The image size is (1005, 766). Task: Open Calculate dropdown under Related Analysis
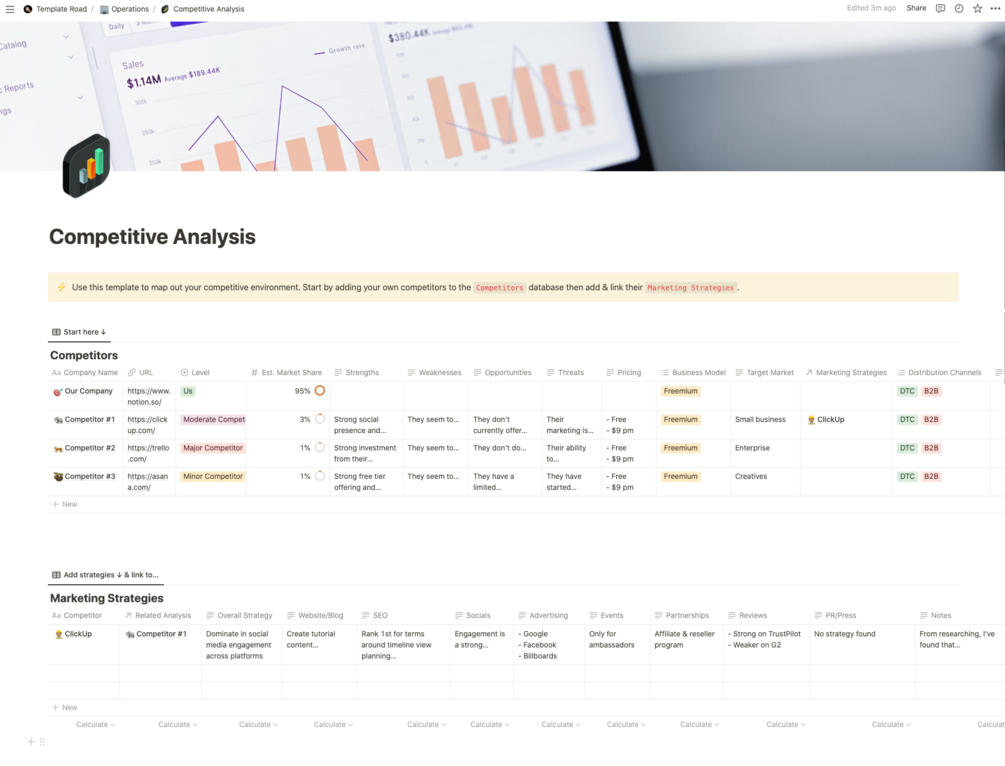[178, 724]
